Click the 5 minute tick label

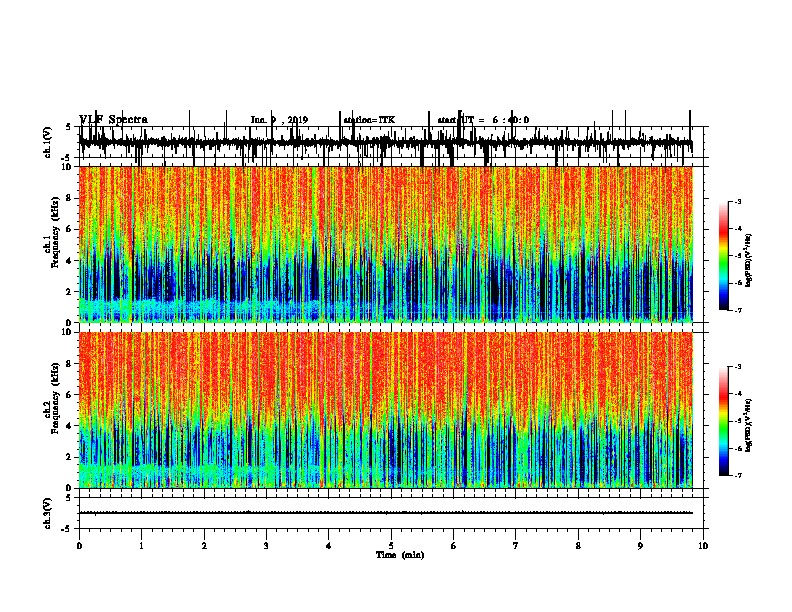coord(391,546)
